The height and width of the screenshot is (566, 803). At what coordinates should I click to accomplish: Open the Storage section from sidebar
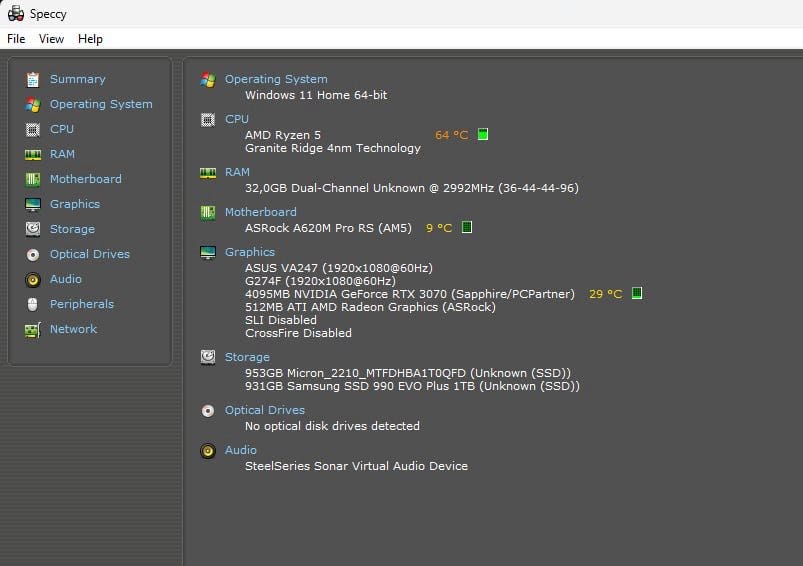click(72, 229)
